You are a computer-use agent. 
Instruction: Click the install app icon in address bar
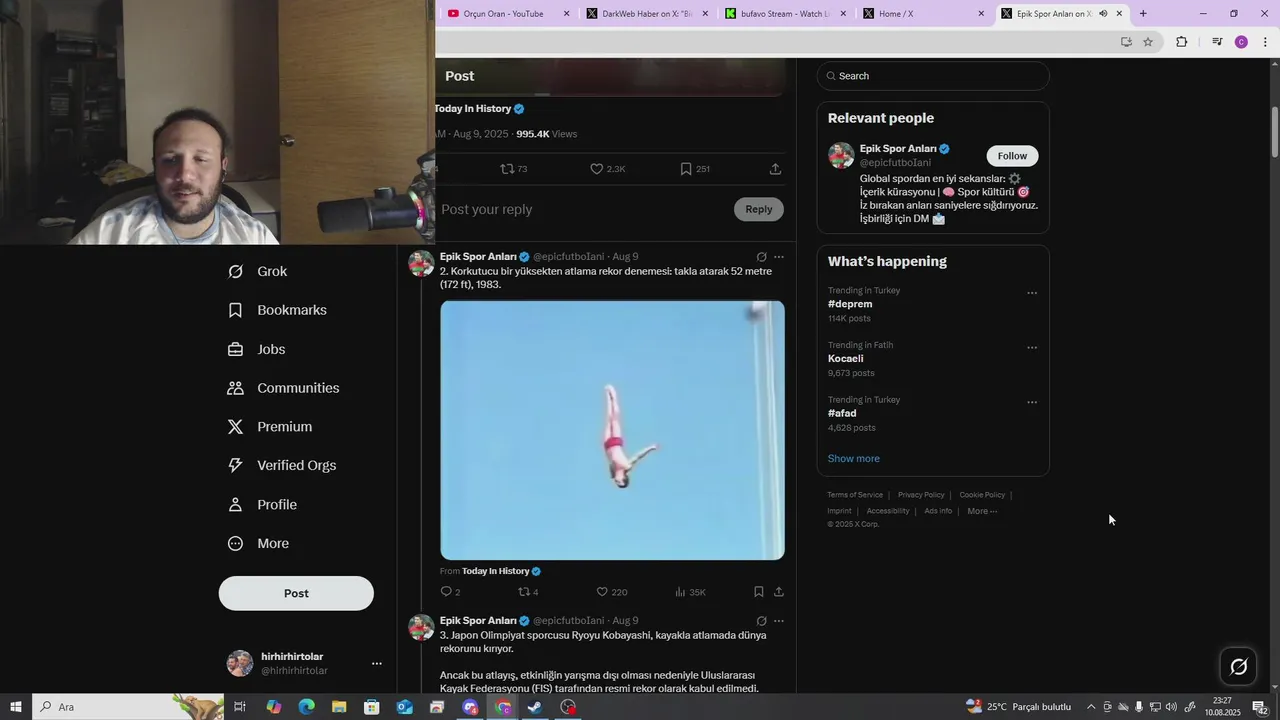(1126, 42)
